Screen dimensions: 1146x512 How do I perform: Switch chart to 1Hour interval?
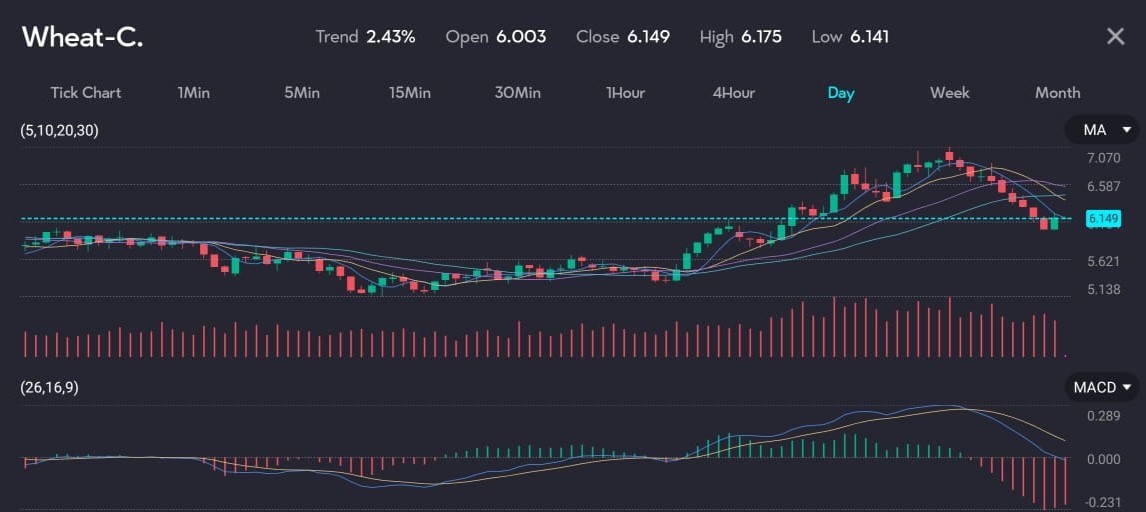625,93
